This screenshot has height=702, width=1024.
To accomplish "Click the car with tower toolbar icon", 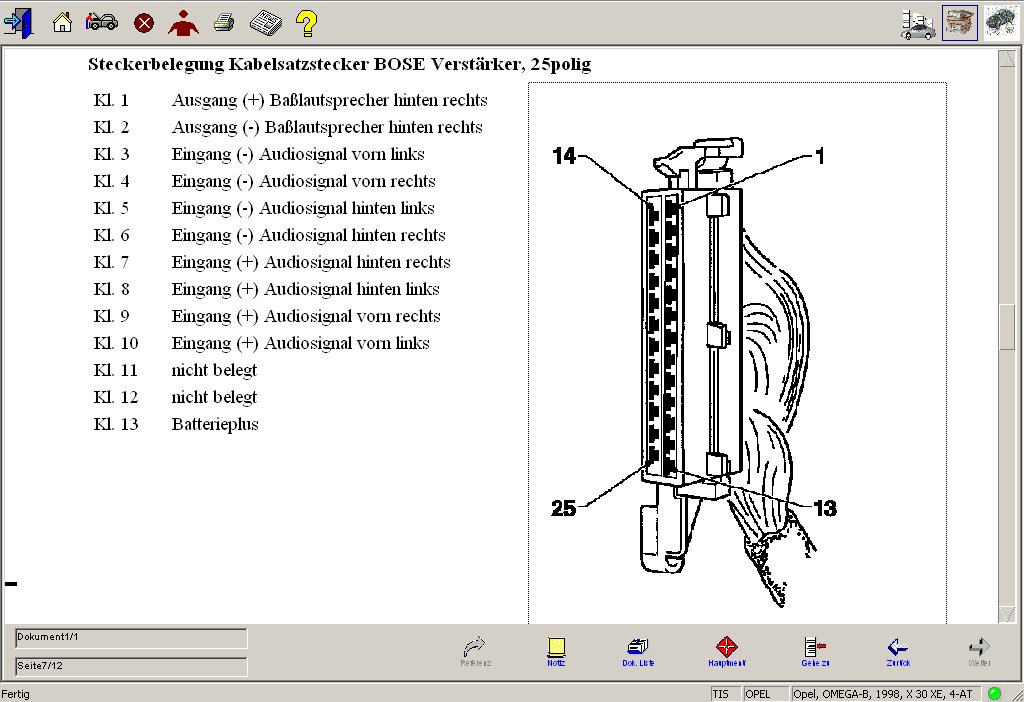I will tap(918, 23).
